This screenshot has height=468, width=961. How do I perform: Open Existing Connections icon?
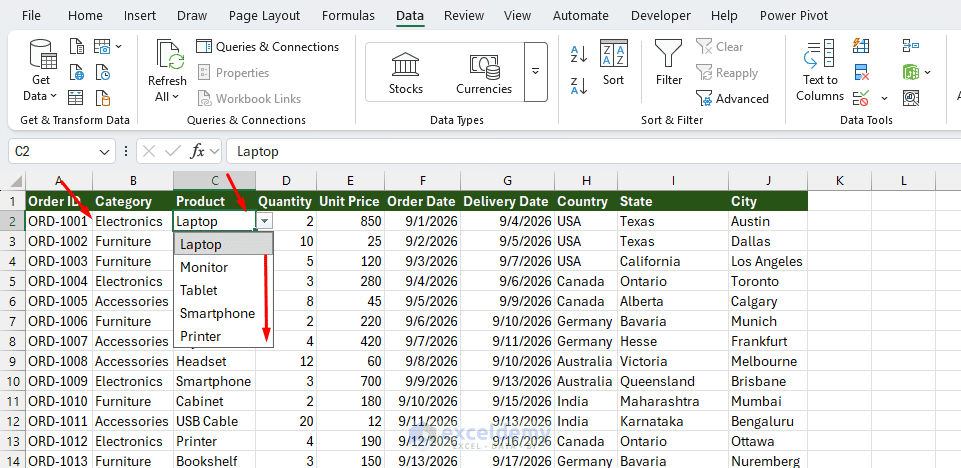click(102, 98)
